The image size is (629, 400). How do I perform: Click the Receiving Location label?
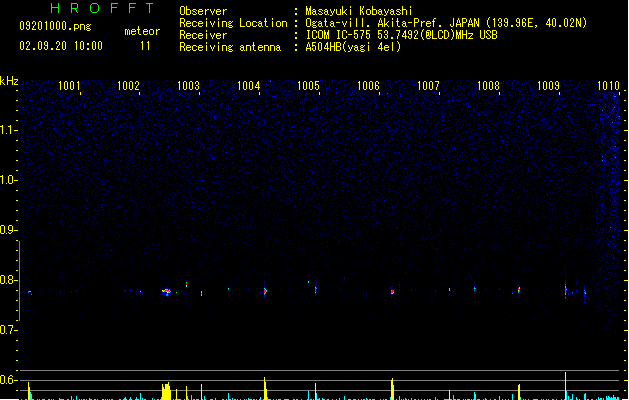coord(233,23)
